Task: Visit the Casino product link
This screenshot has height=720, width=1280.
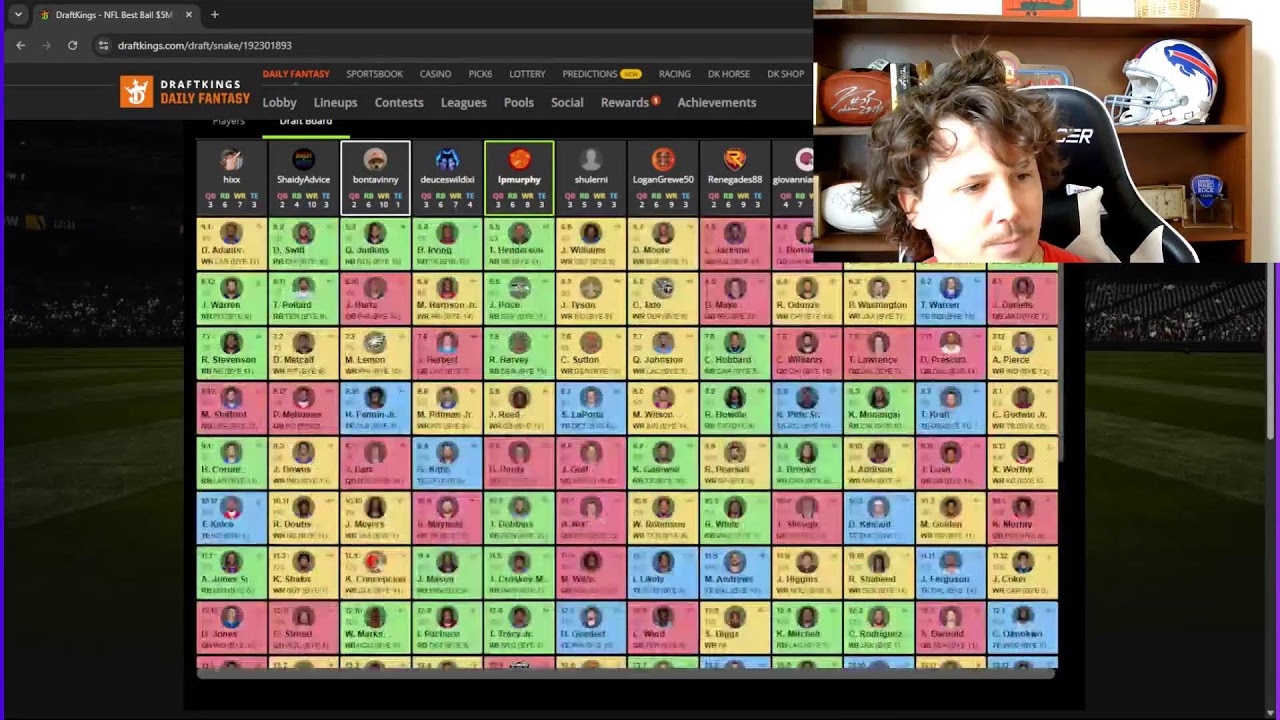Action: tap(435, 74)
